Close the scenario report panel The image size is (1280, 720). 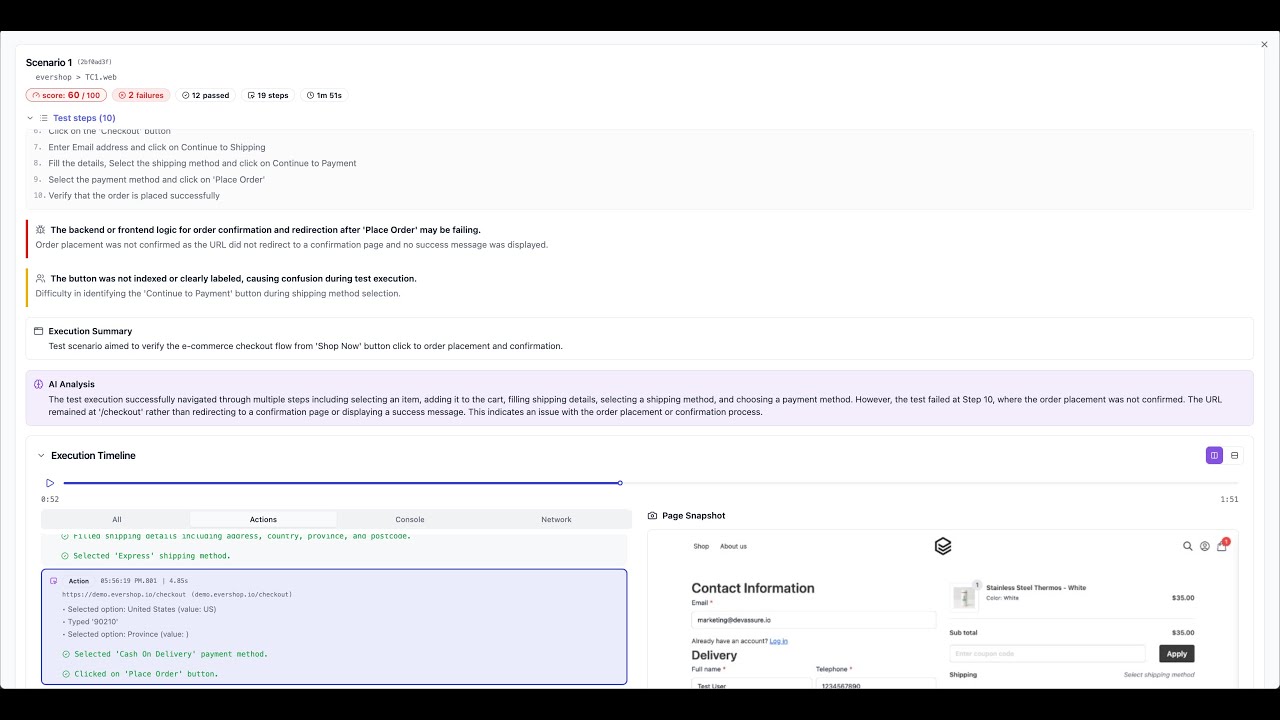pyautogui.click(x=1264, y=44)
